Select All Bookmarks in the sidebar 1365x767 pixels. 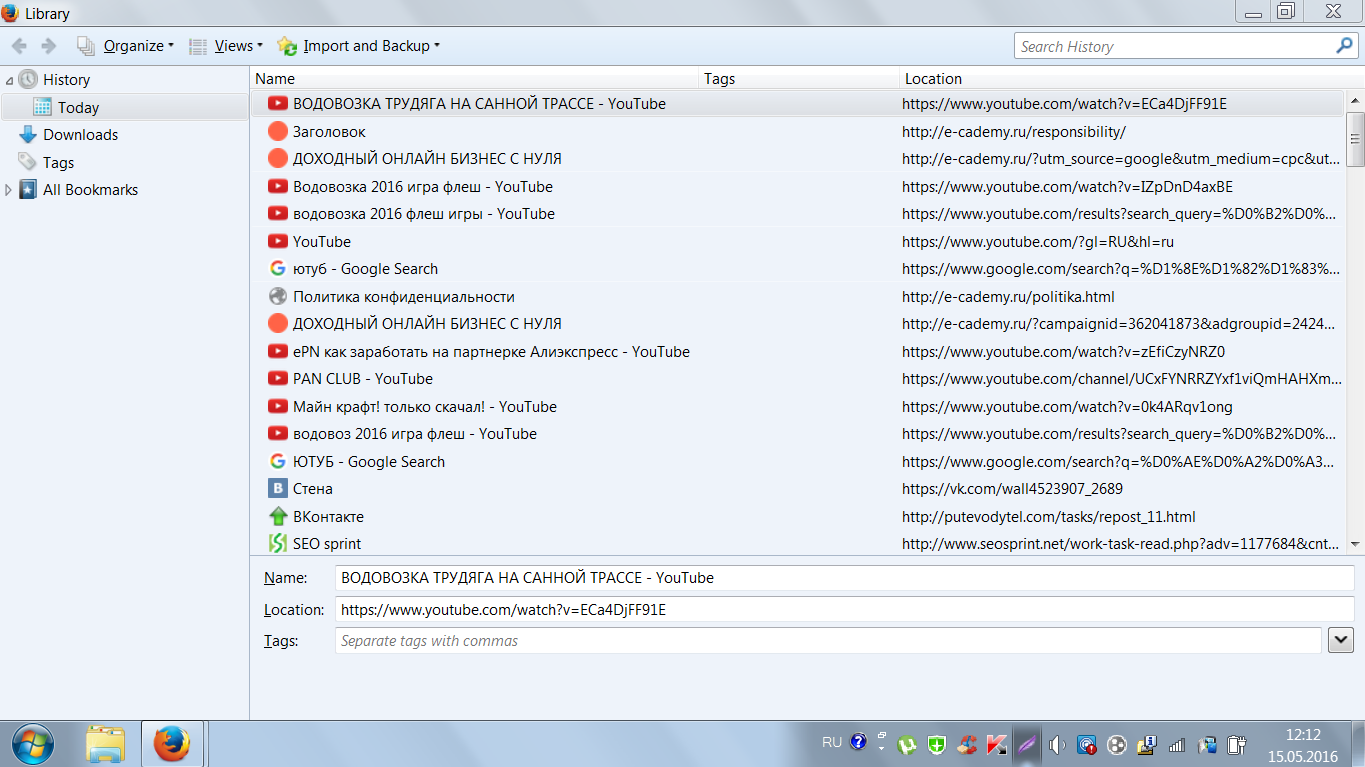pos(90,190)
